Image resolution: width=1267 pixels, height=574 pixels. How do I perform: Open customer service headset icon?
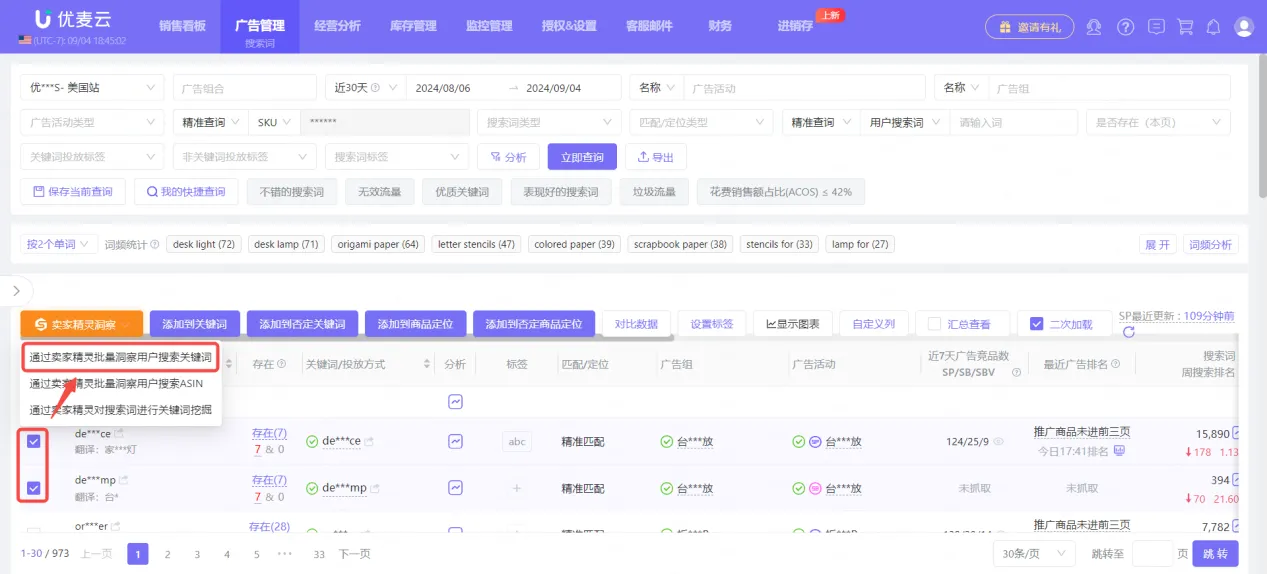pyautogui.click(x=1095, y=27)
